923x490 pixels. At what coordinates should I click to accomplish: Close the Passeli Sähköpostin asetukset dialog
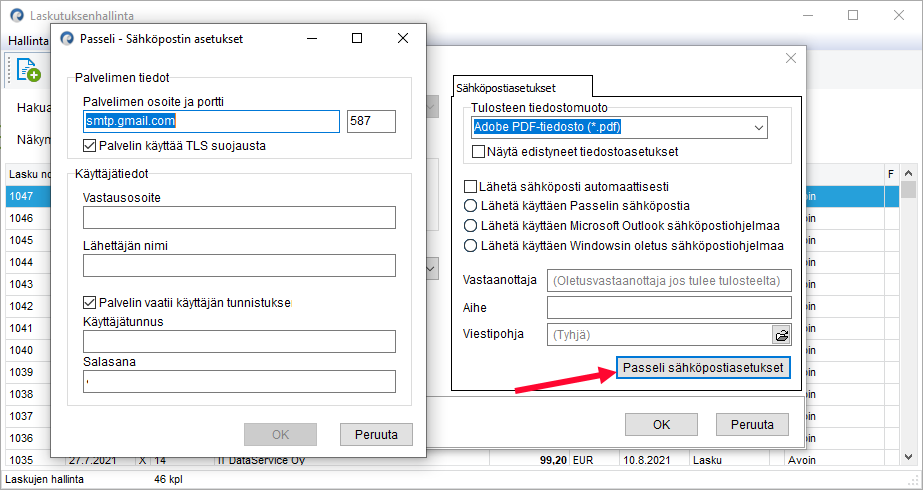coord(403,39)
